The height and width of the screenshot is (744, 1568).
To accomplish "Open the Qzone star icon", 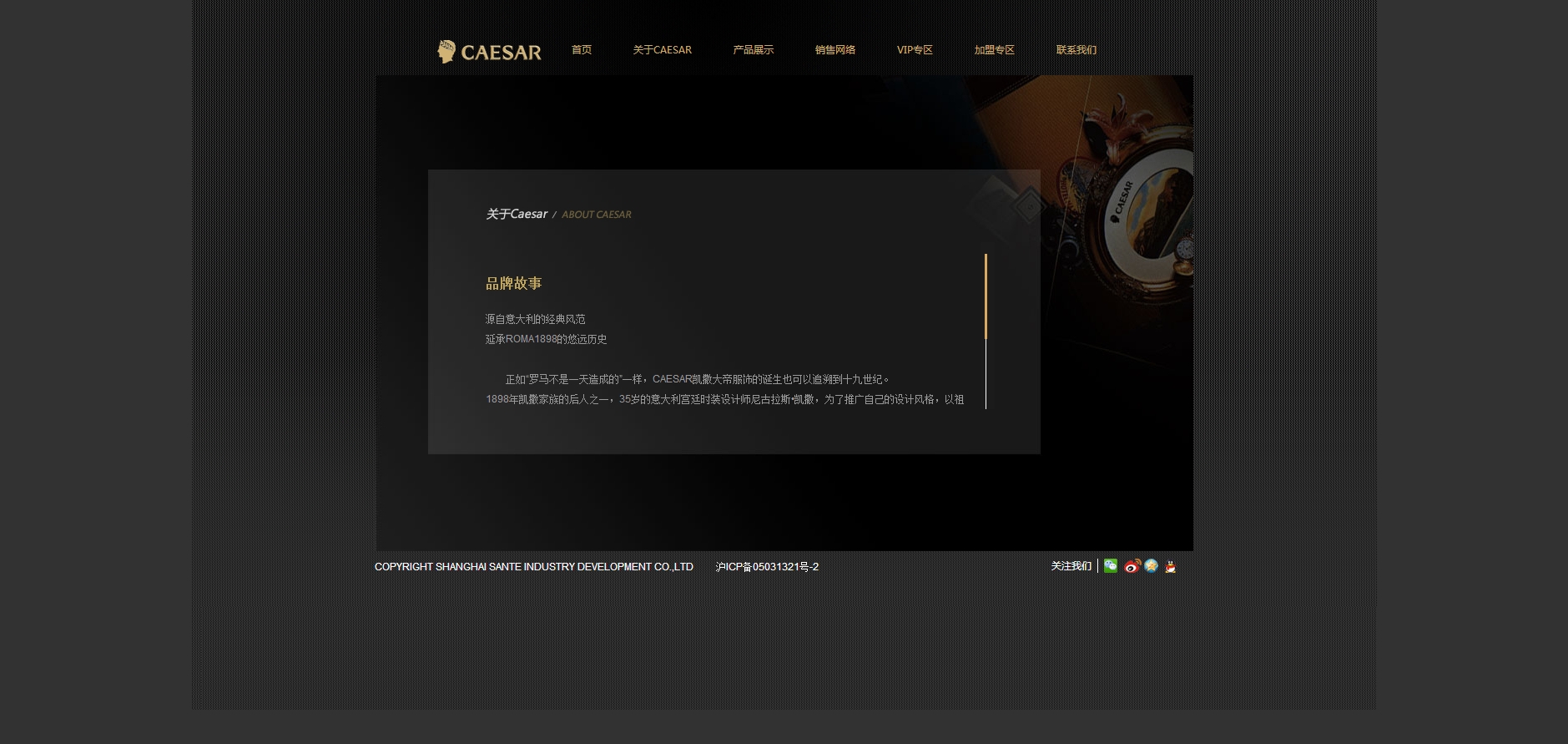I will [1152, 566].
